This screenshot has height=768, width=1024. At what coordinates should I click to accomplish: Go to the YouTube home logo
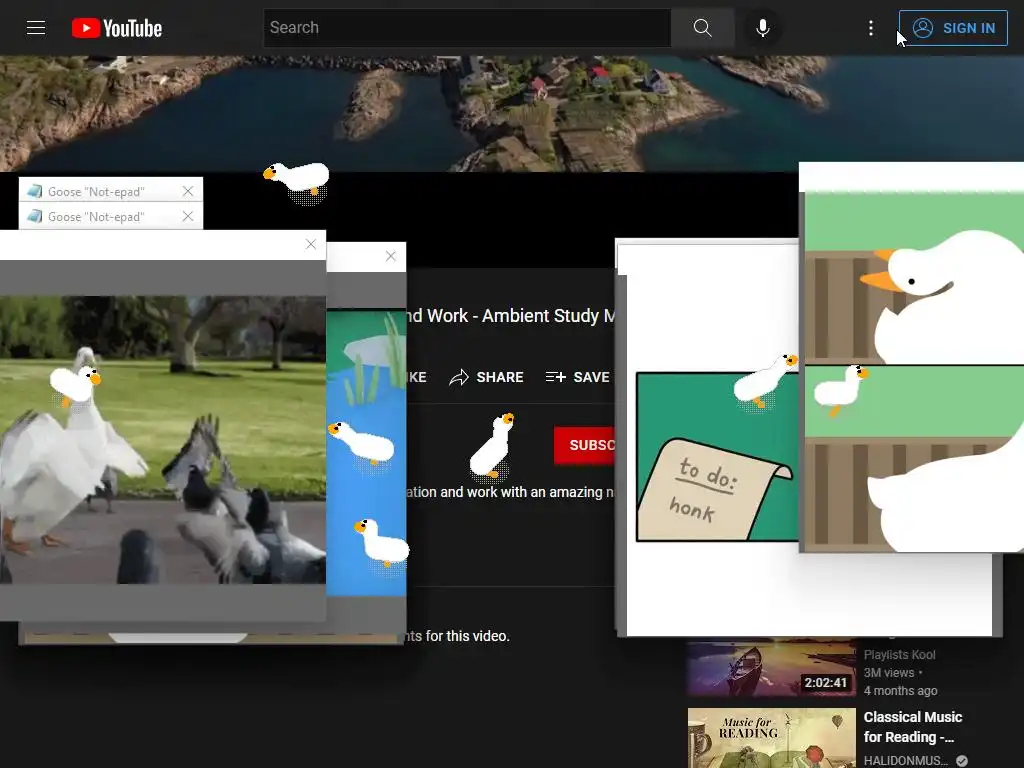click(117, 28)
